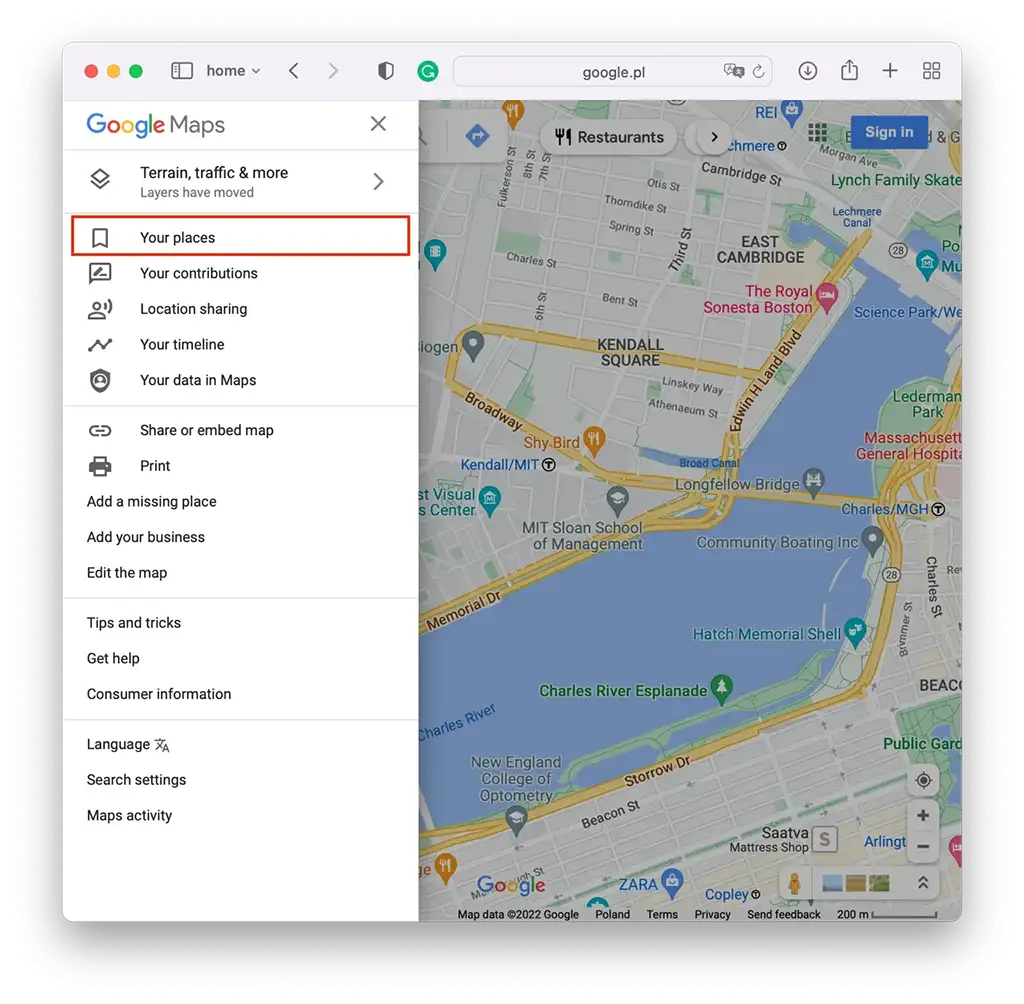The height and width of the screenshot is (1004, 1024).
Task: Click the Safari downloads icon
Action: pyautogui.click(x=808, y=71)
